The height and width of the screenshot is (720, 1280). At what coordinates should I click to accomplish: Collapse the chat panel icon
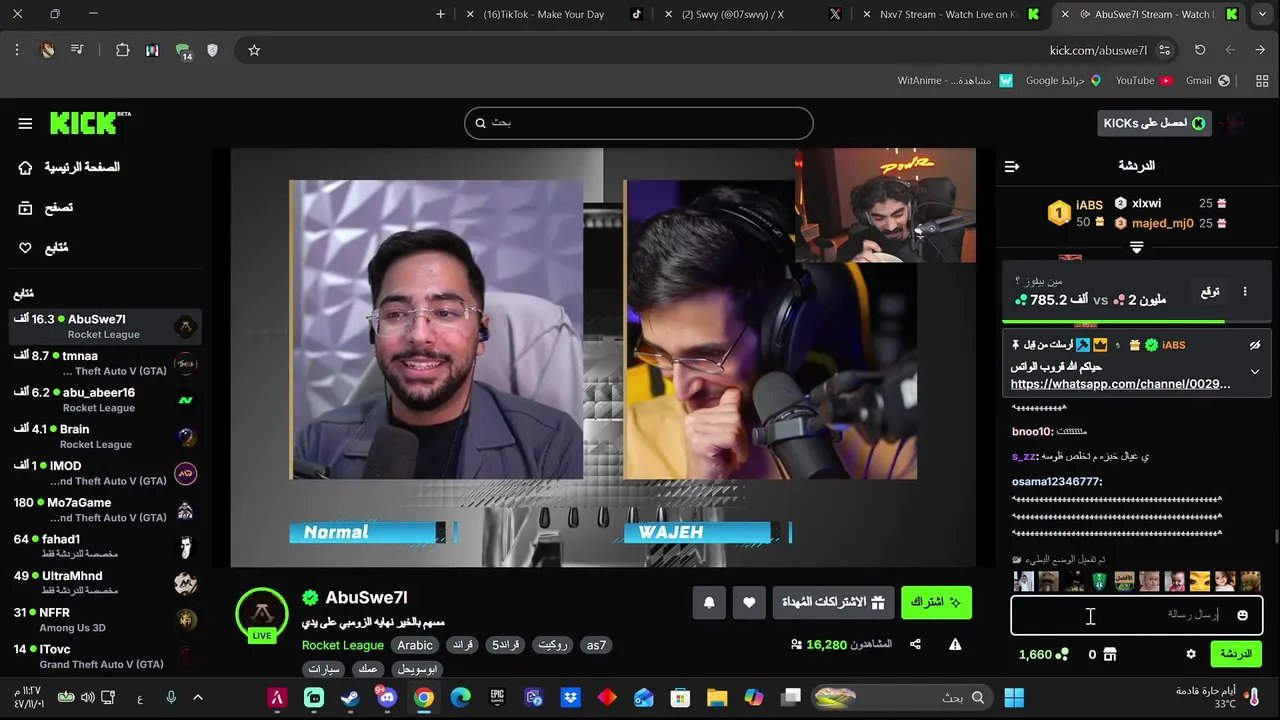coord(1012,166)
